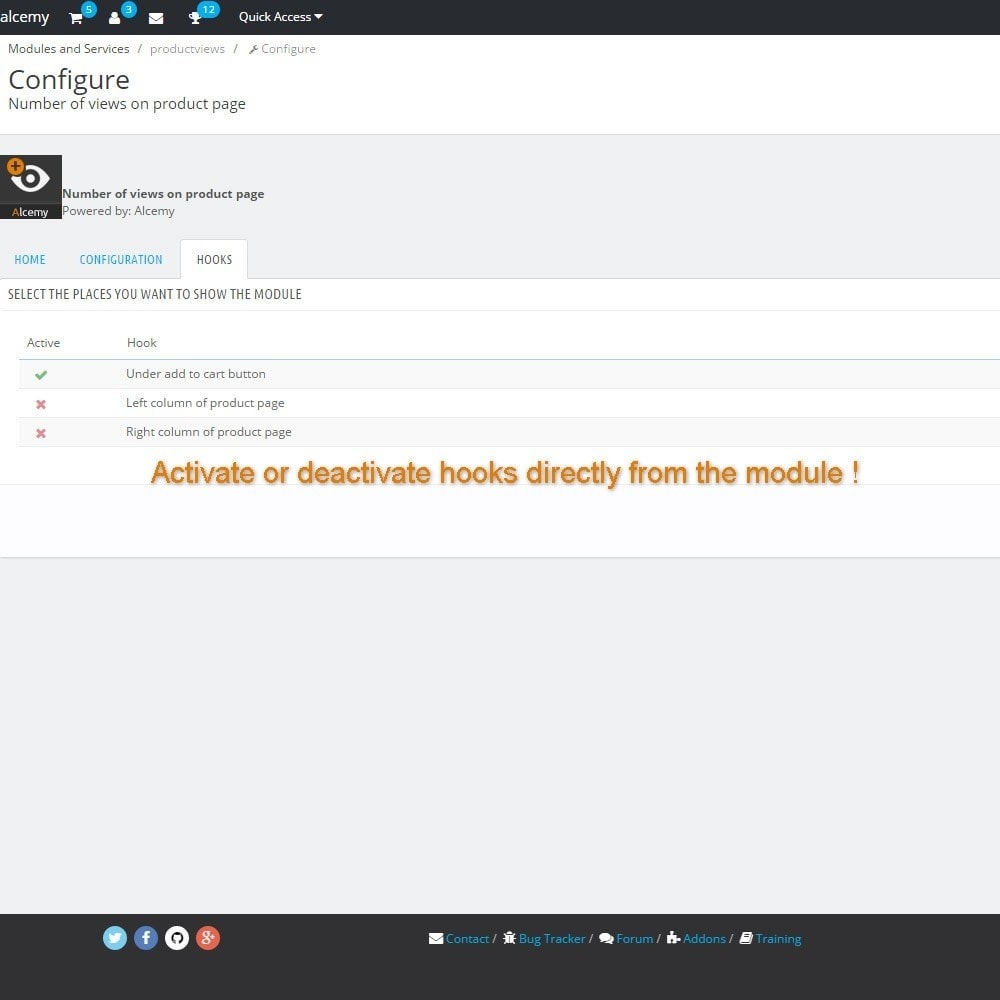
Task: Select the HOOKS tab
Action: tap(214, 260)
